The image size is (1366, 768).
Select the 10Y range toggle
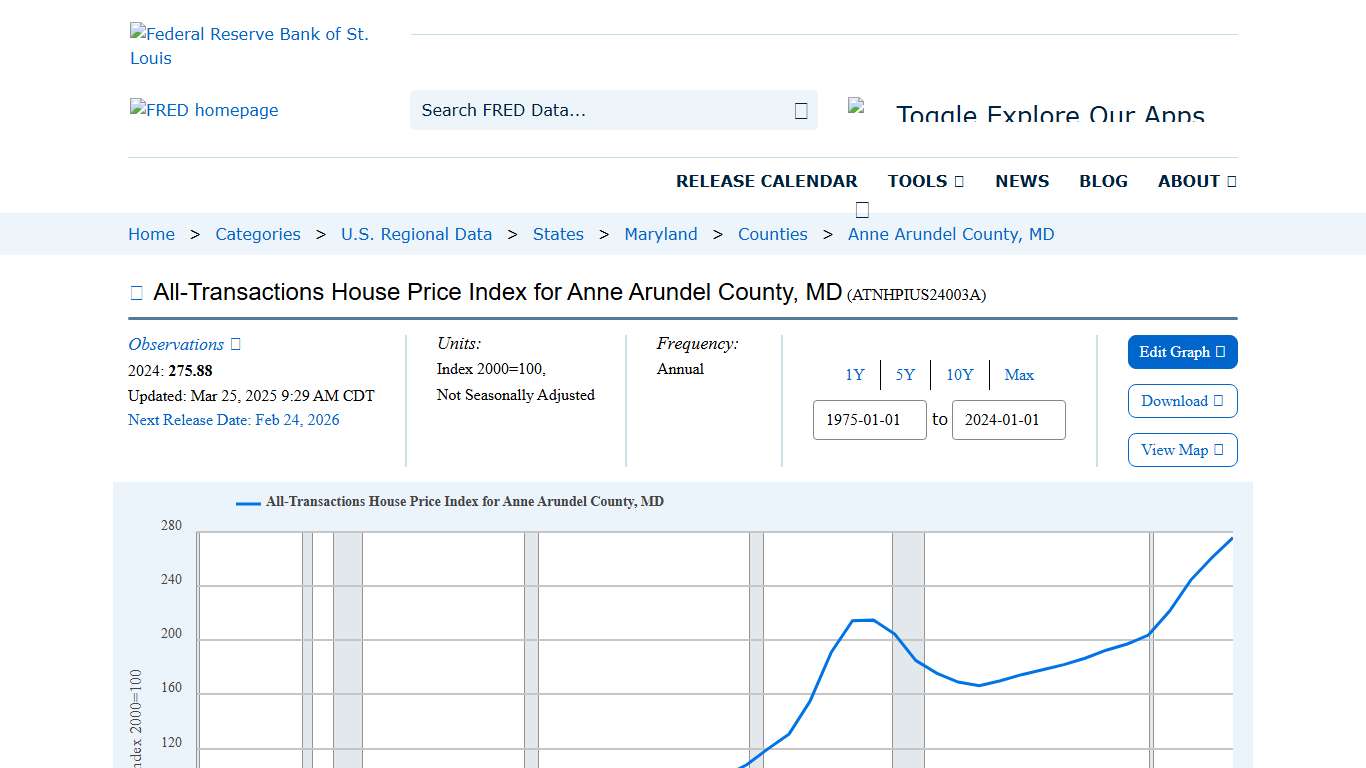(x=959, y=375)
